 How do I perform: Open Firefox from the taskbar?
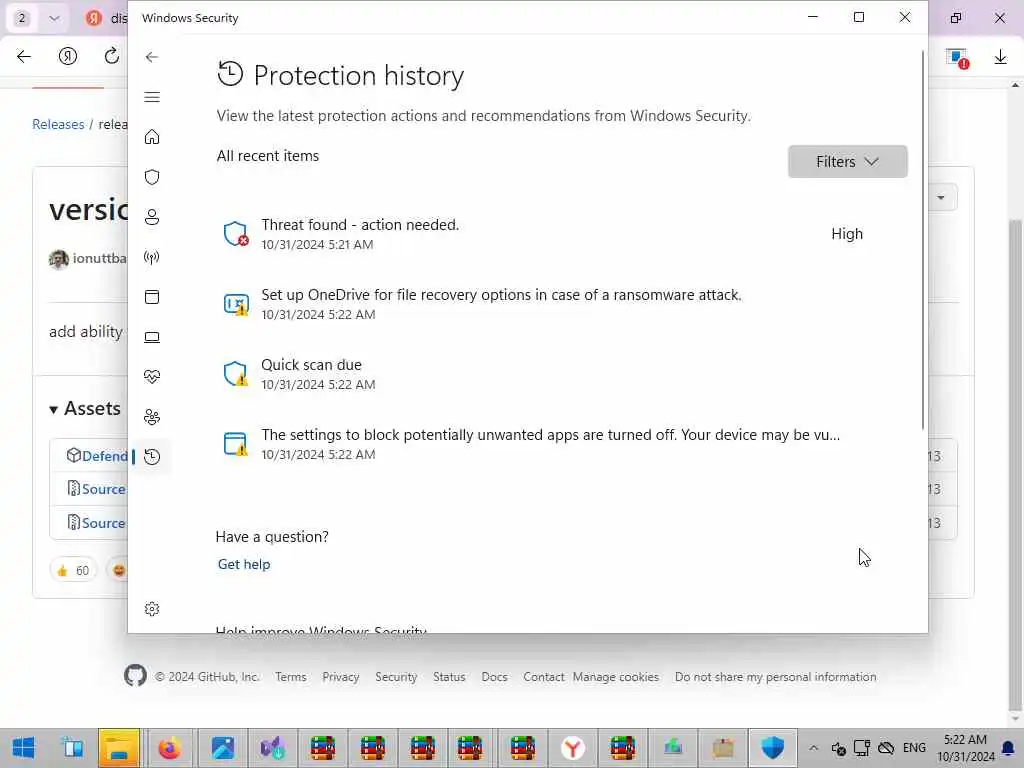coord(170,747)
